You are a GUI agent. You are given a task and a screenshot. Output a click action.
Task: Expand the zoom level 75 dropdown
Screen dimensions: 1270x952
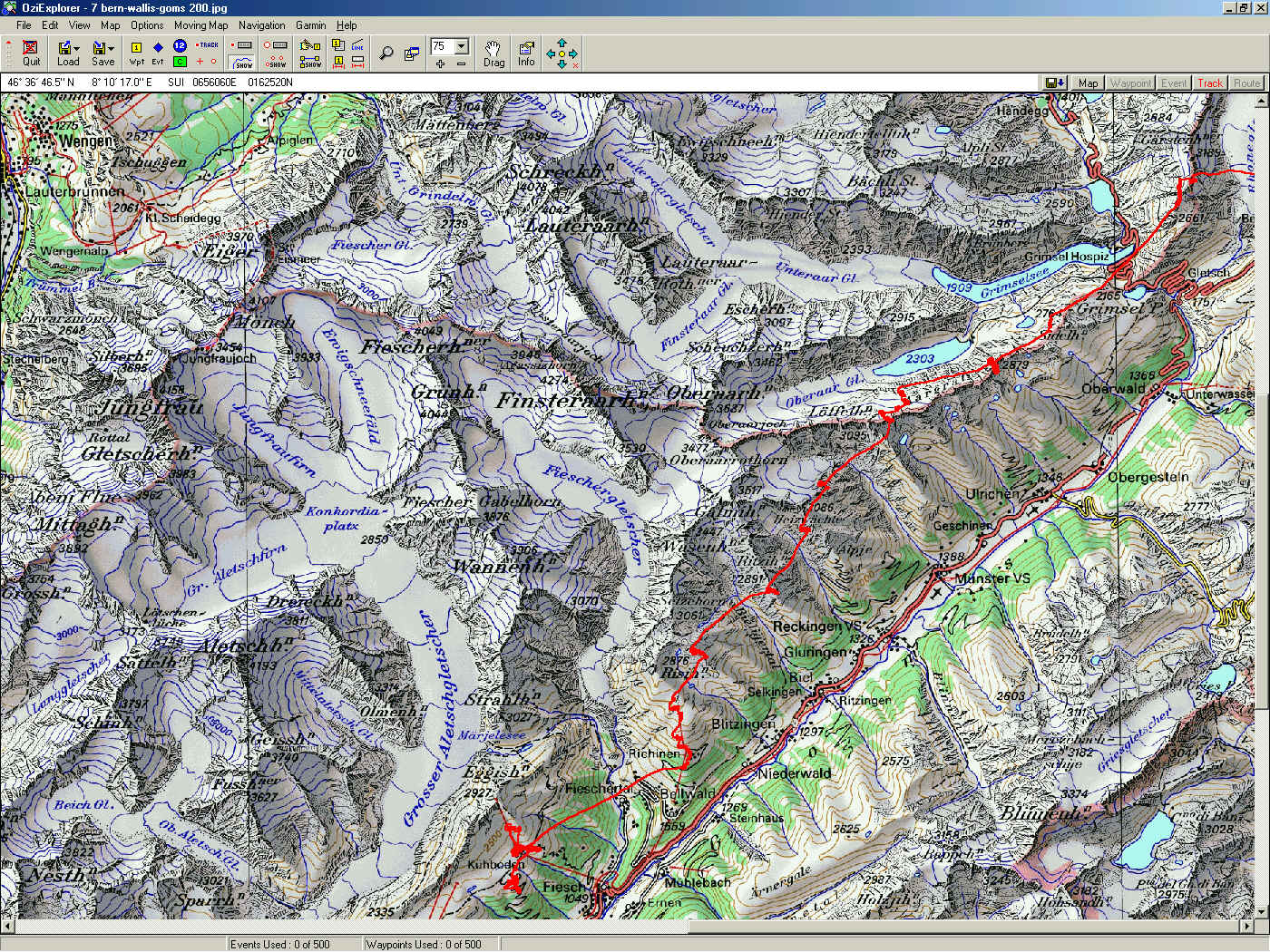pyautogui.click(x=461, y=46)
